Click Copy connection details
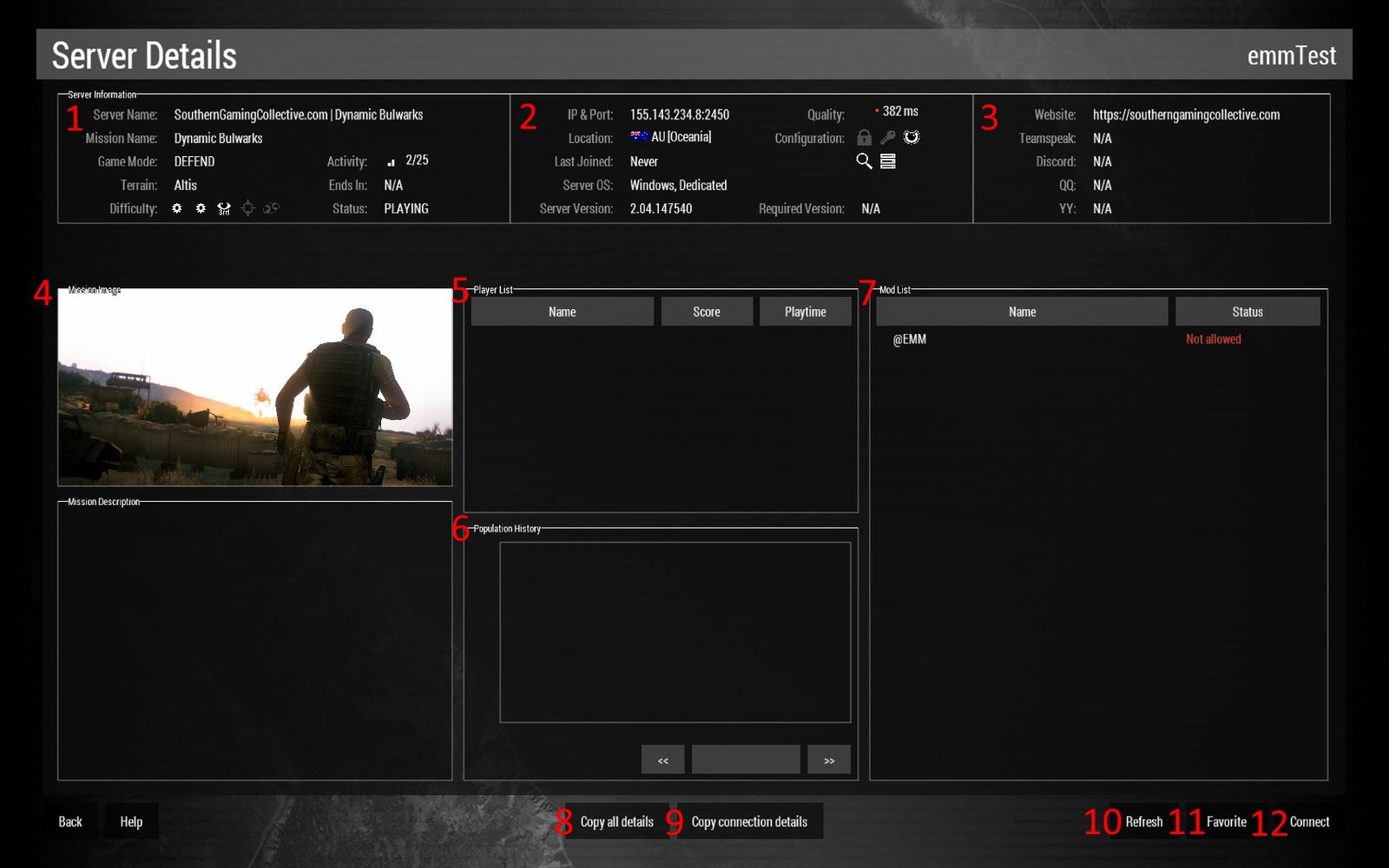This screenshot has width=1389, height=868. (749, 821)
